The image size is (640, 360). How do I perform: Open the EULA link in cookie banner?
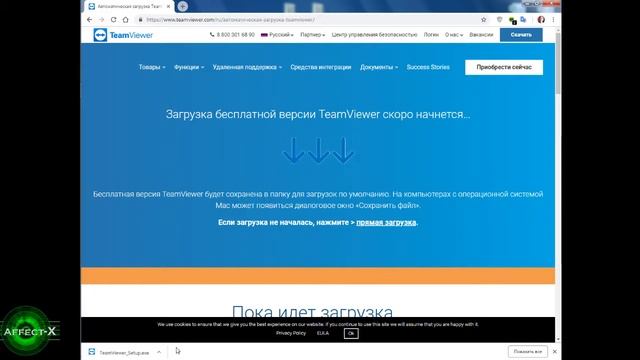click(x=323, y=333)
